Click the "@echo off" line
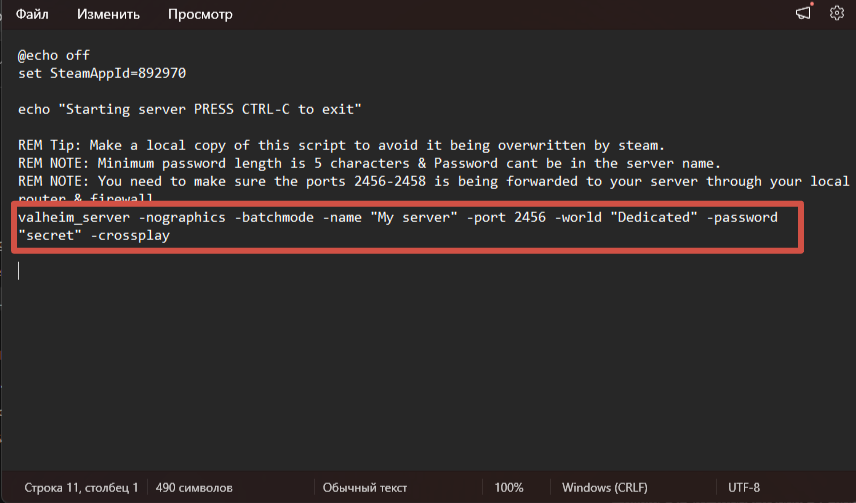 pos(54,55)
